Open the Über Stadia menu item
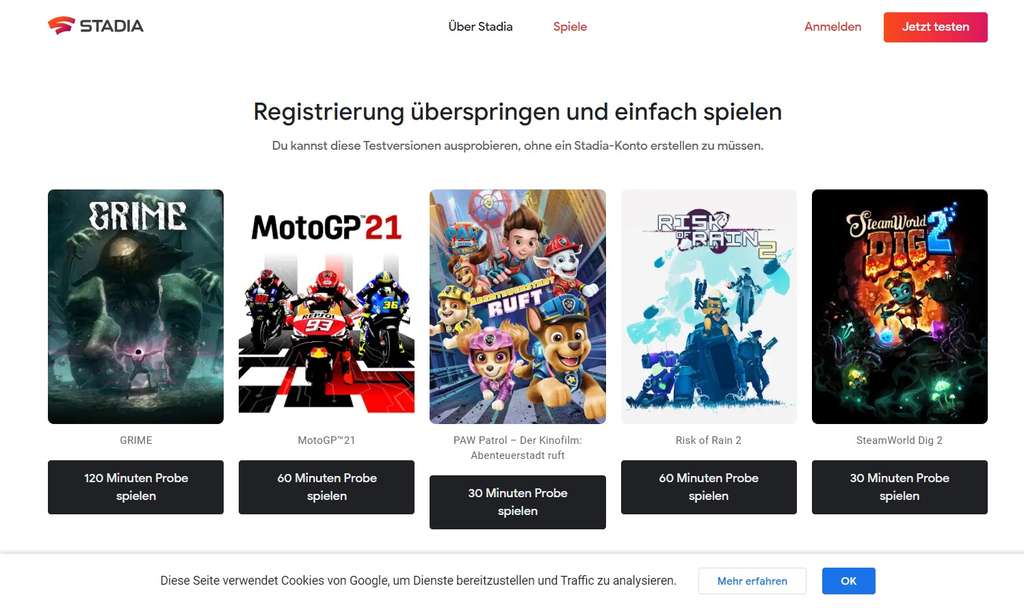 click(x=480, y=27)
